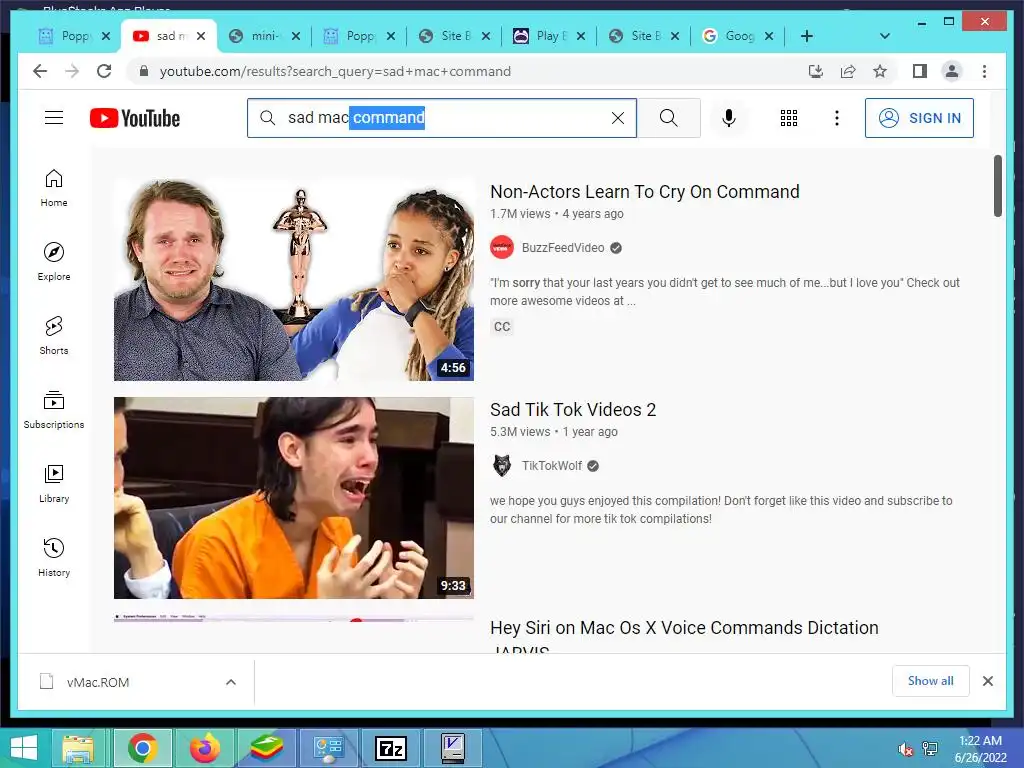Screen dimensions: 1024x768
Task: Open Hey Siri on Mac Os X video title
Action: point(684,628)
